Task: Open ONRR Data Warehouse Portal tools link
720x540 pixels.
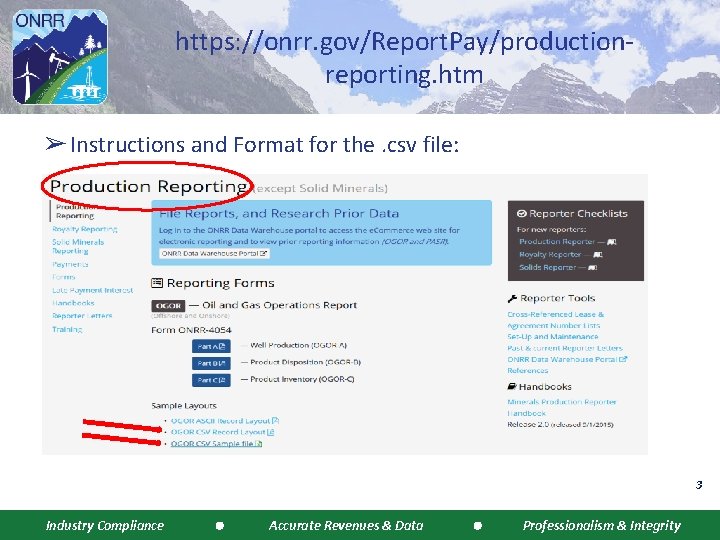Action: pyautogui.click(x=567, y=359)
